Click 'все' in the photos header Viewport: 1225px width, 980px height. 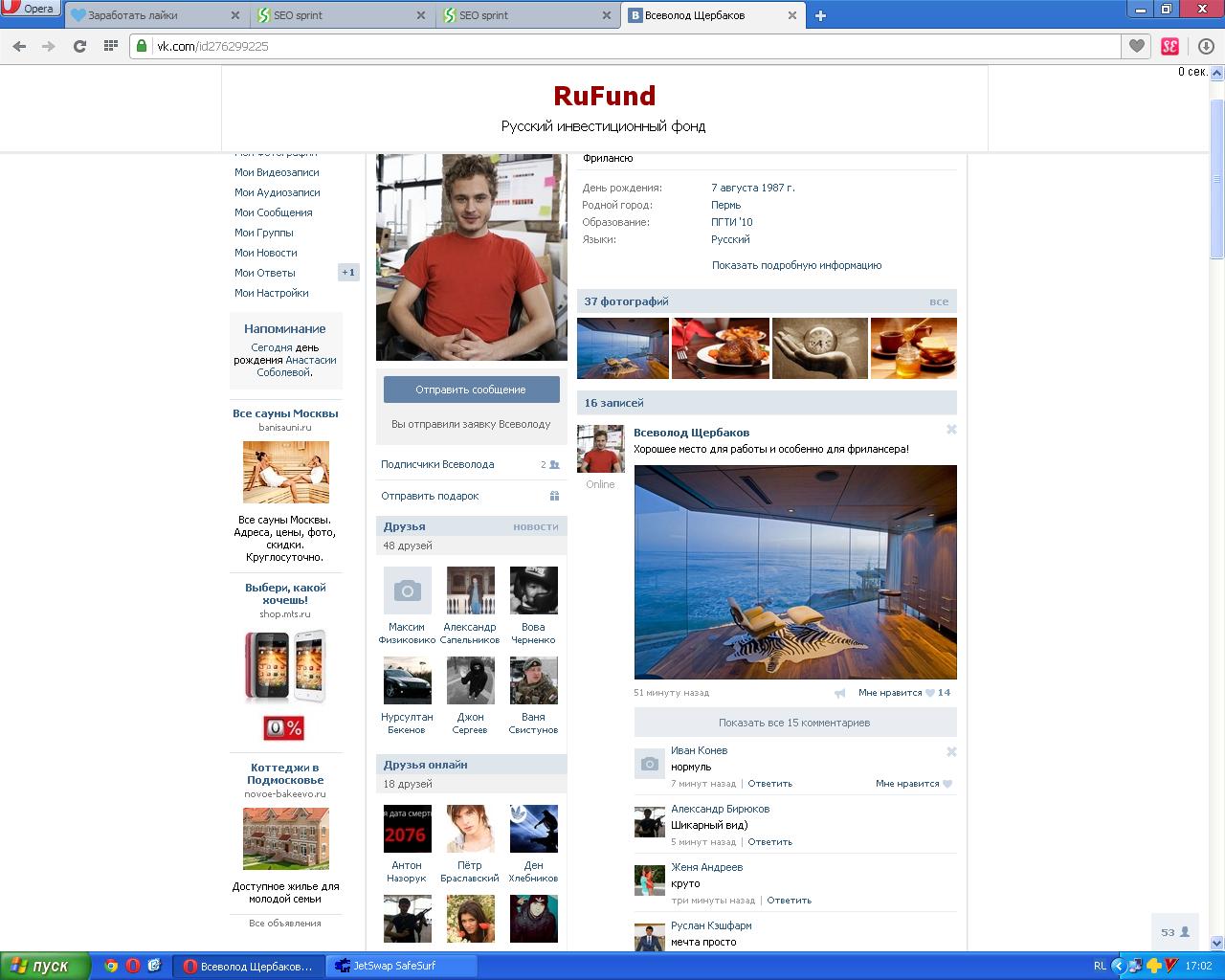[939, 301]
